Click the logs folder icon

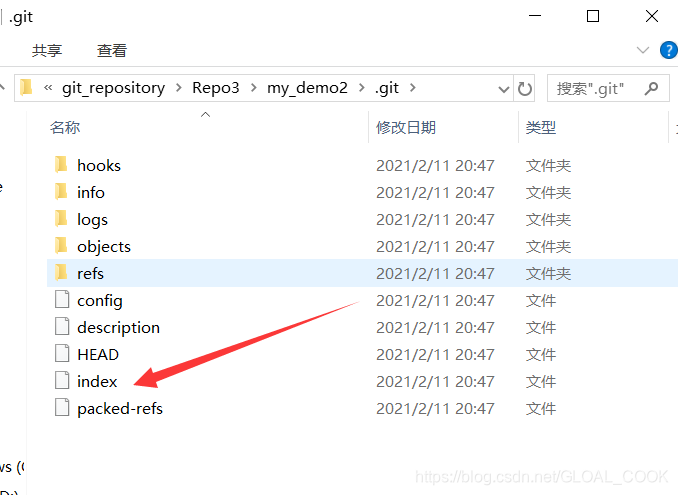(61, 219)
